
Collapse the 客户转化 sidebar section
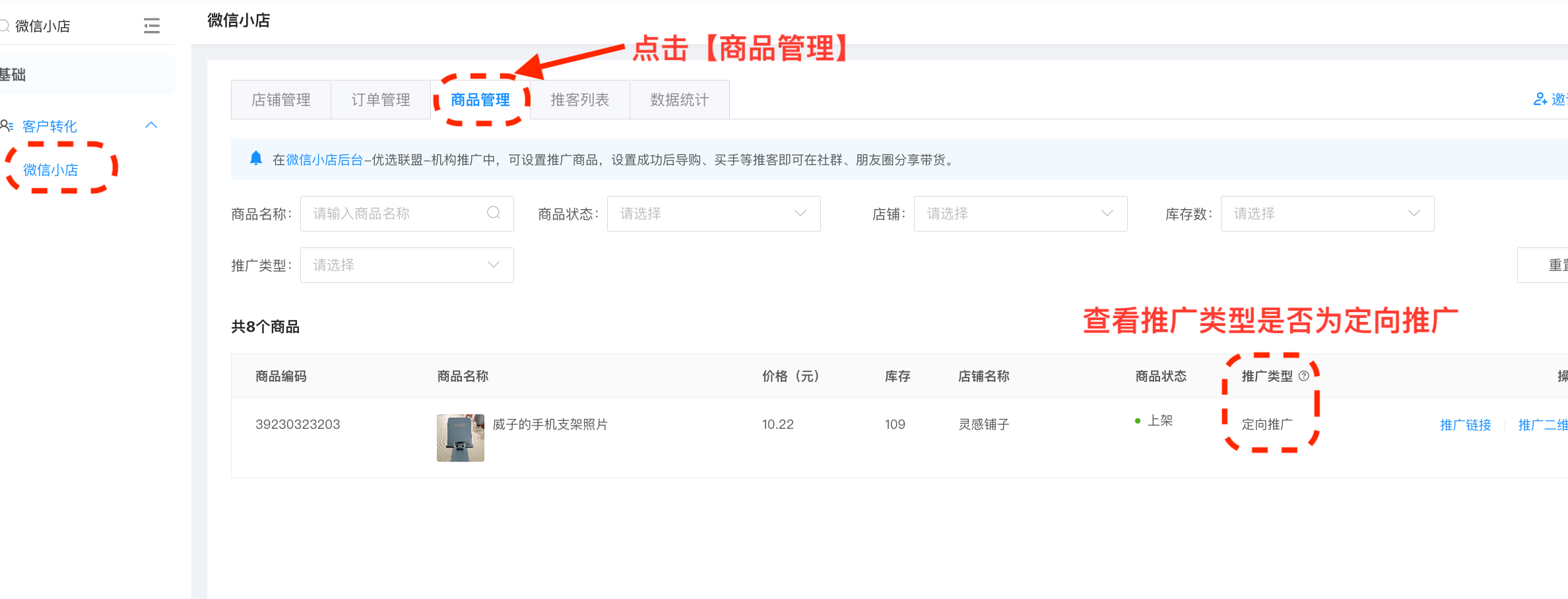151,125
